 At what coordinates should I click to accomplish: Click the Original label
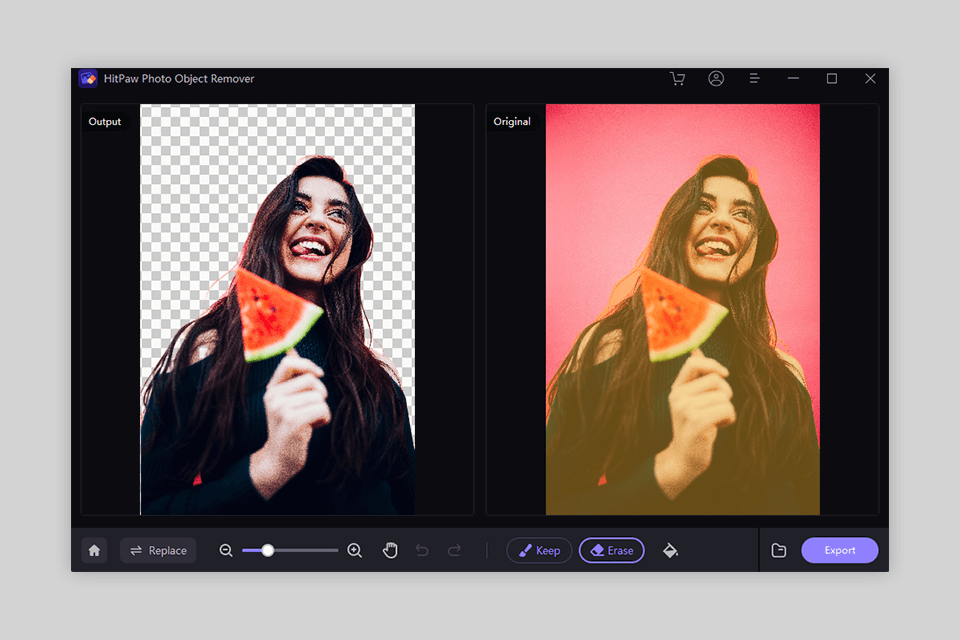pos(512,121)
